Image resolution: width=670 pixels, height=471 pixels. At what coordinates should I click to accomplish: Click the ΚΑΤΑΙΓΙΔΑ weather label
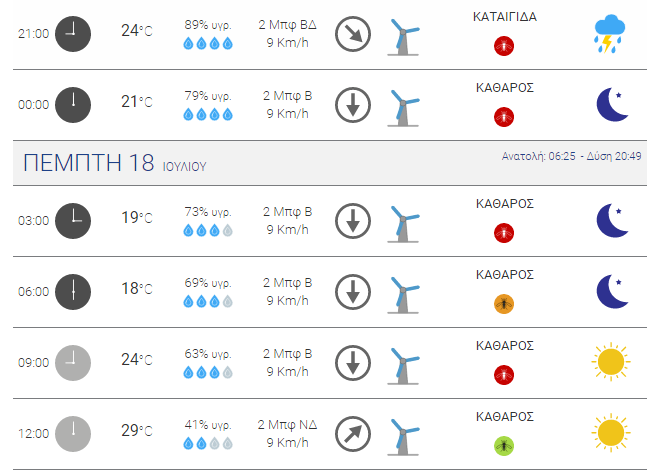[505, 17]
